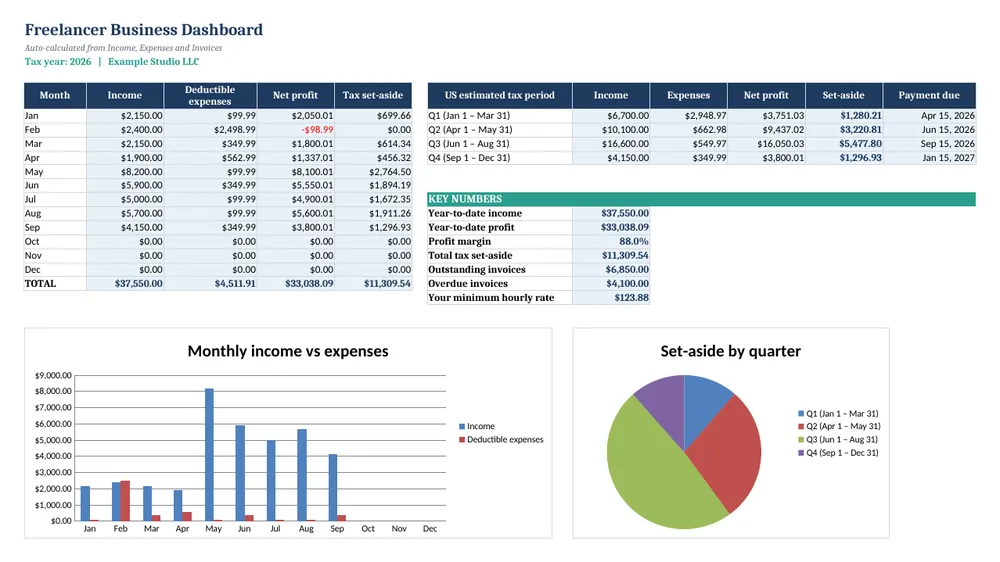Viewport: 1000px width, 562px height.
Task: Select Year-to-date income value
Action: click(x=611, y=213)
